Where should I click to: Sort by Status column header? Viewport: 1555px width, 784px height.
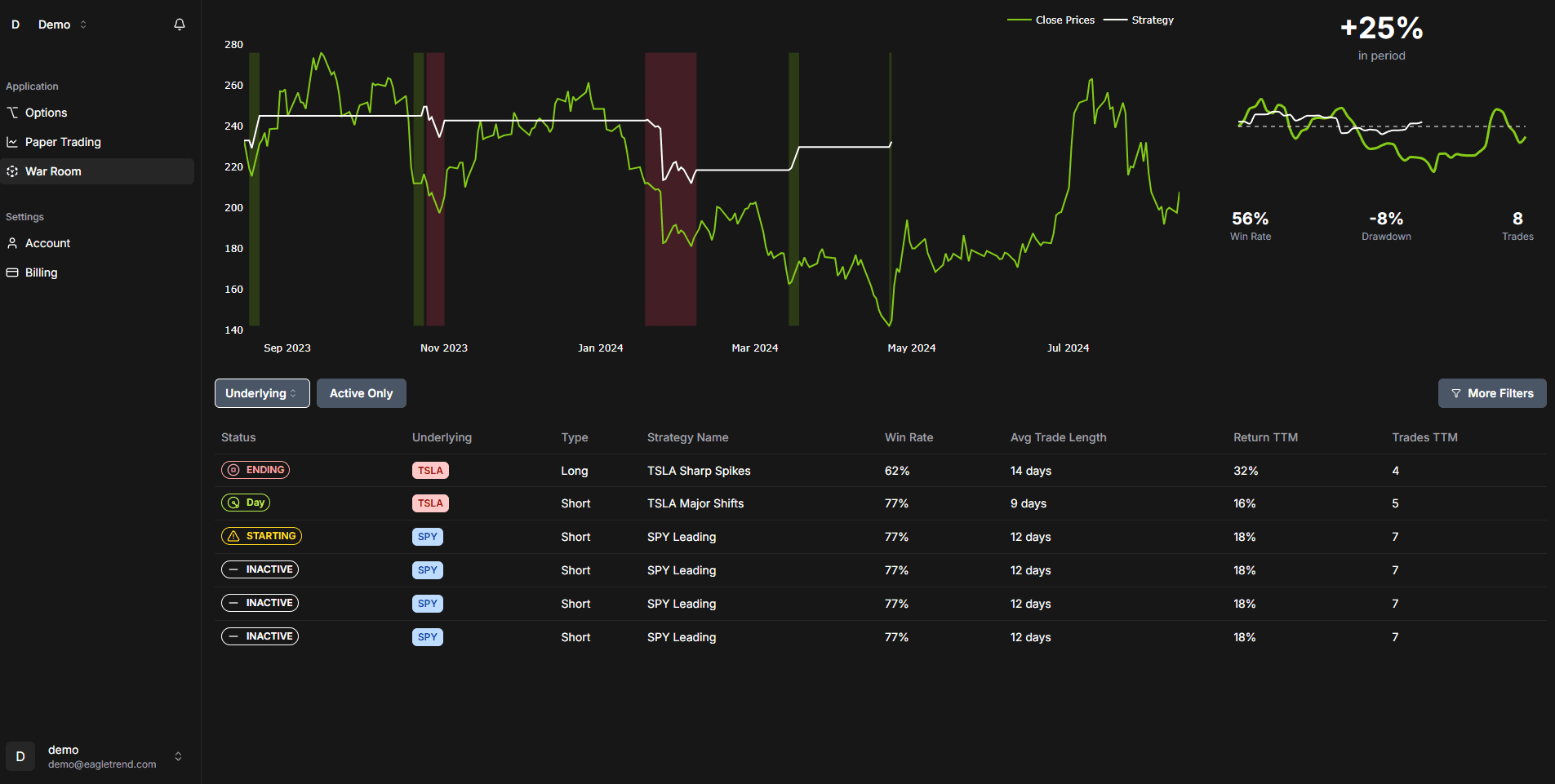tap(238, 437)
